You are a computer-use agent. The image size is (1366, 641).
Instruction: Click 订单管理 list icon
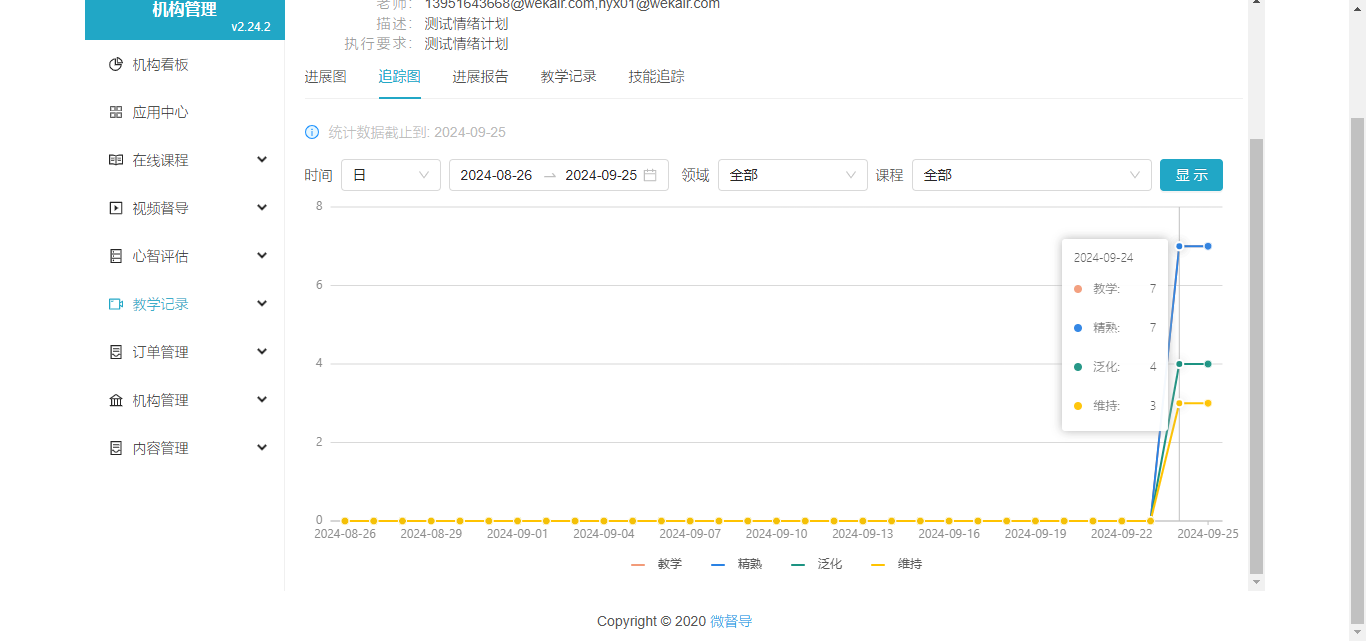(116, 353)
